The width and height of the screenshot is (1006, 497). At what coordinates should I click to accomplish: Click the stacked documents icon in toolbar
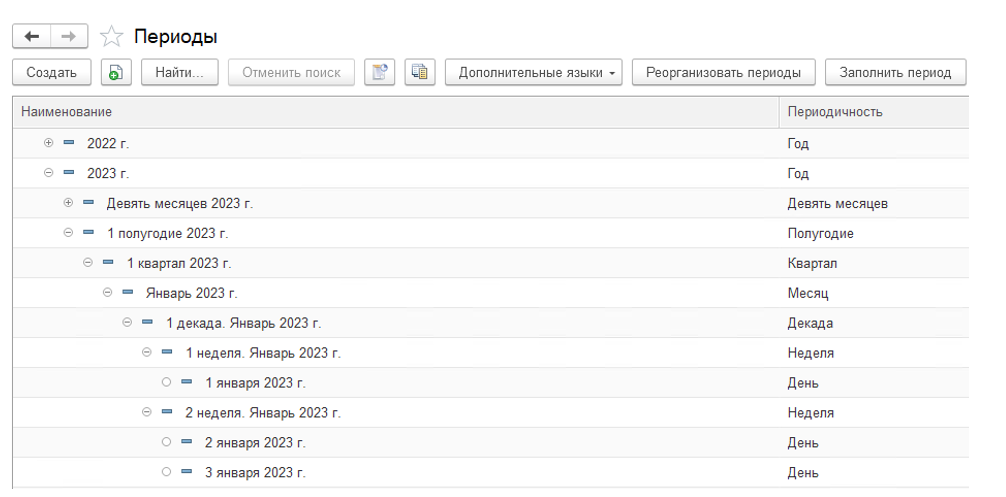[x=420, y=72]
